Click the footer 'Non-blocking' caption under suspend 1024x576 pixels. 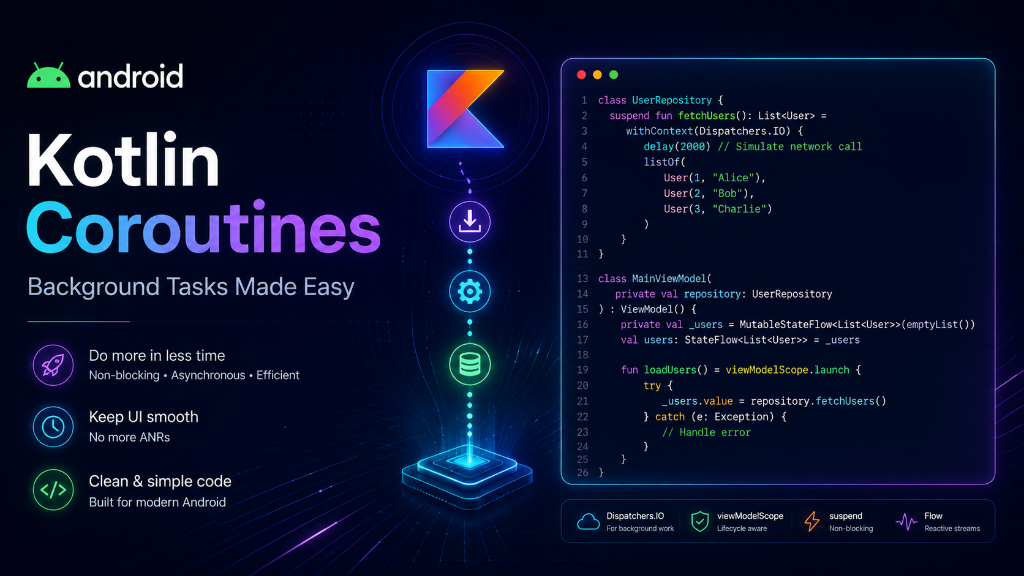click(x=851, y=528)
